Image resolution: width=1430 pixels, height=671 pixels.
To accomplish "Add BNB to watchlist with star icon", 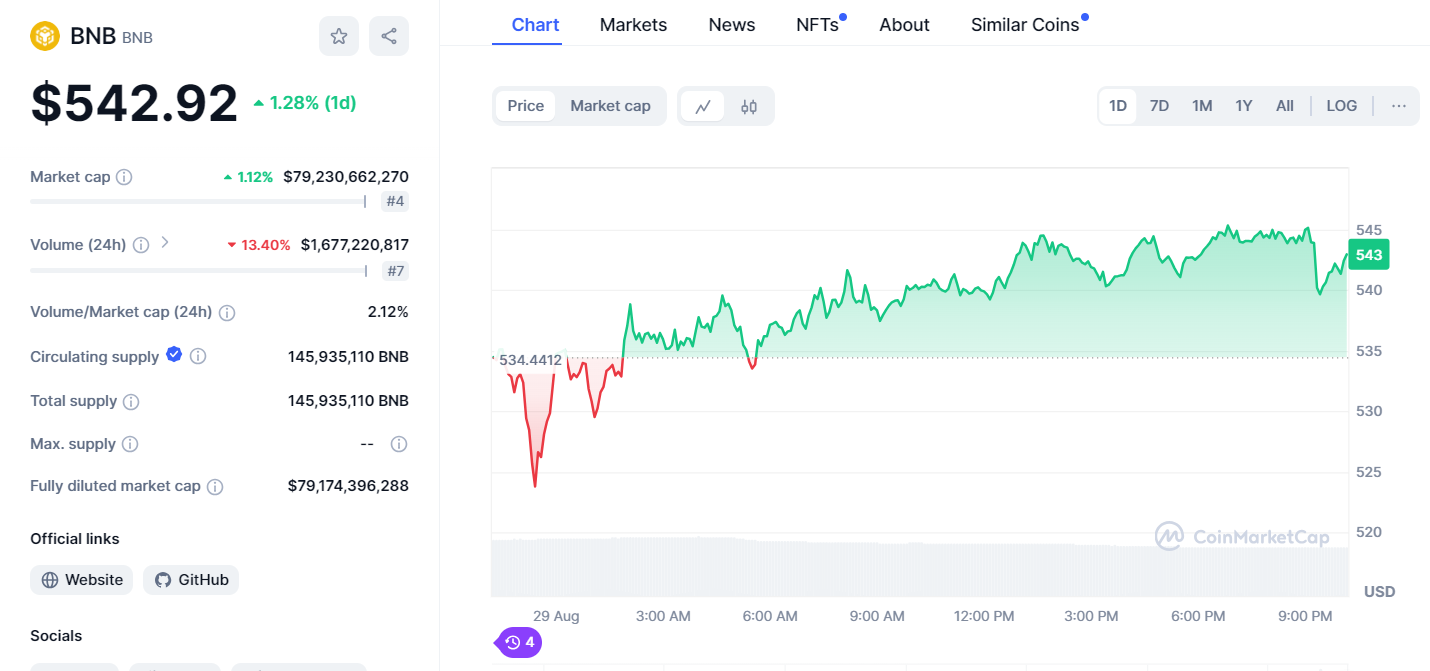I will pos(339,37).
